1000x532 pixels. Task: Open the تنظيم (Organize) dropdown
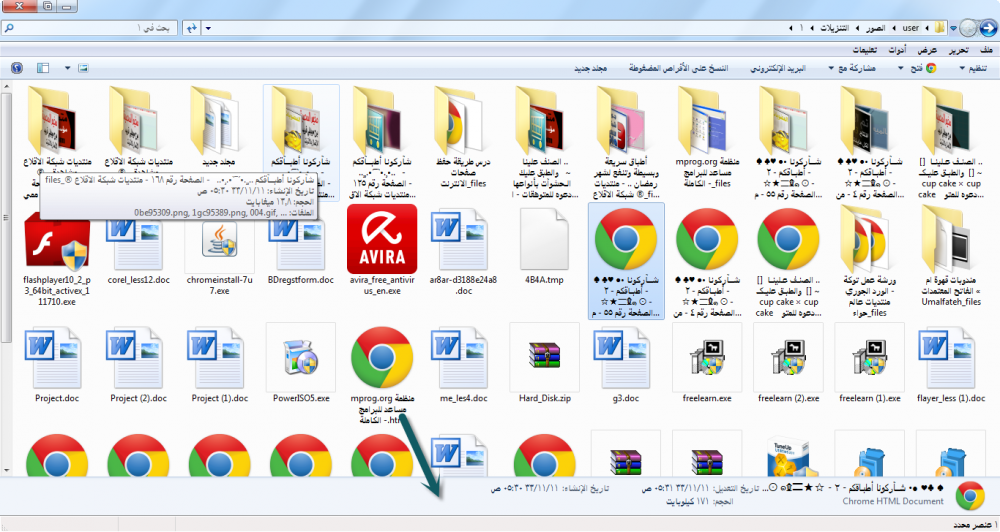(964, 68)
